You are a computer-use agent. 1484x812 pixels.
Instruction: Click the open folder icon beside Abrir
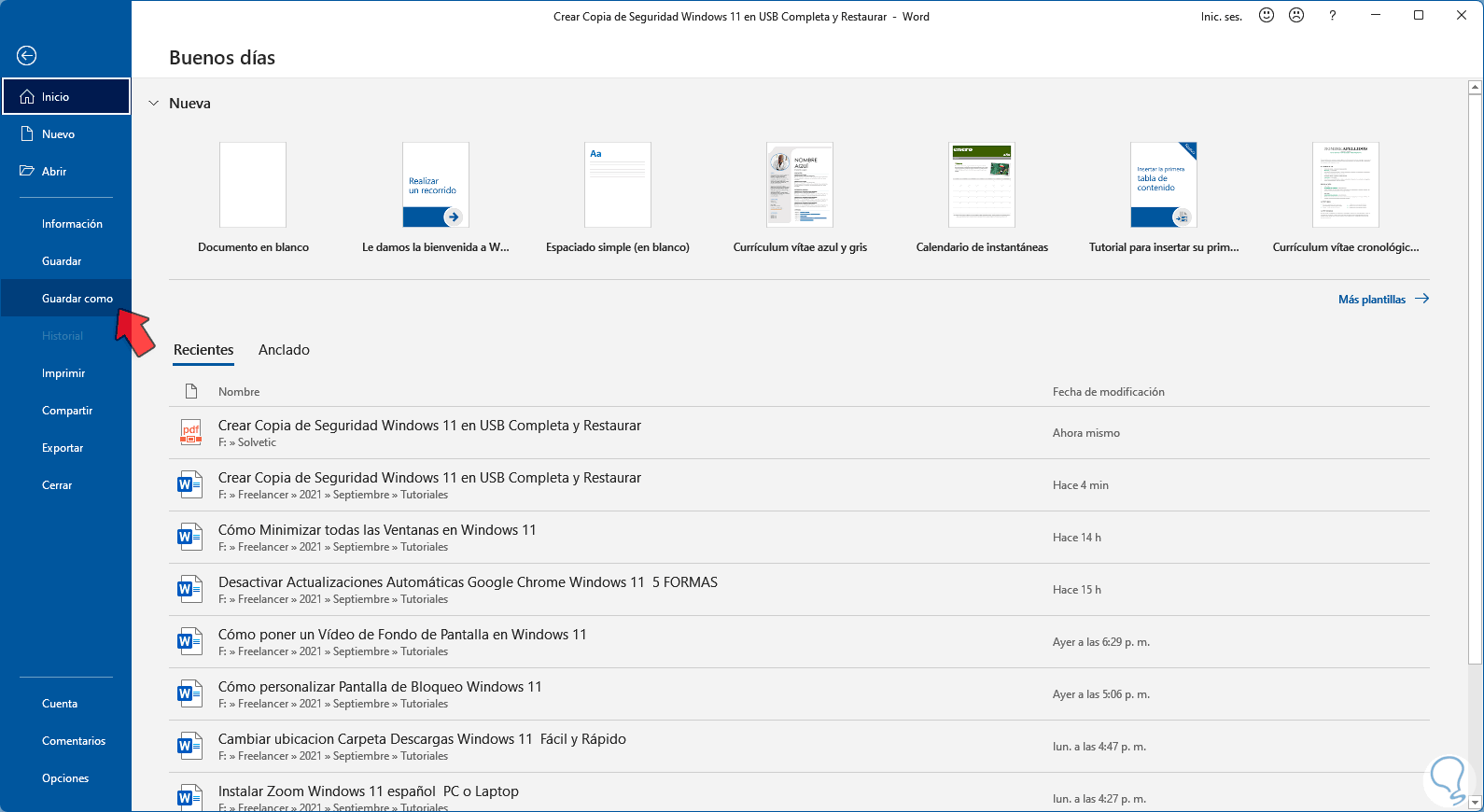(x=27, y=172)
